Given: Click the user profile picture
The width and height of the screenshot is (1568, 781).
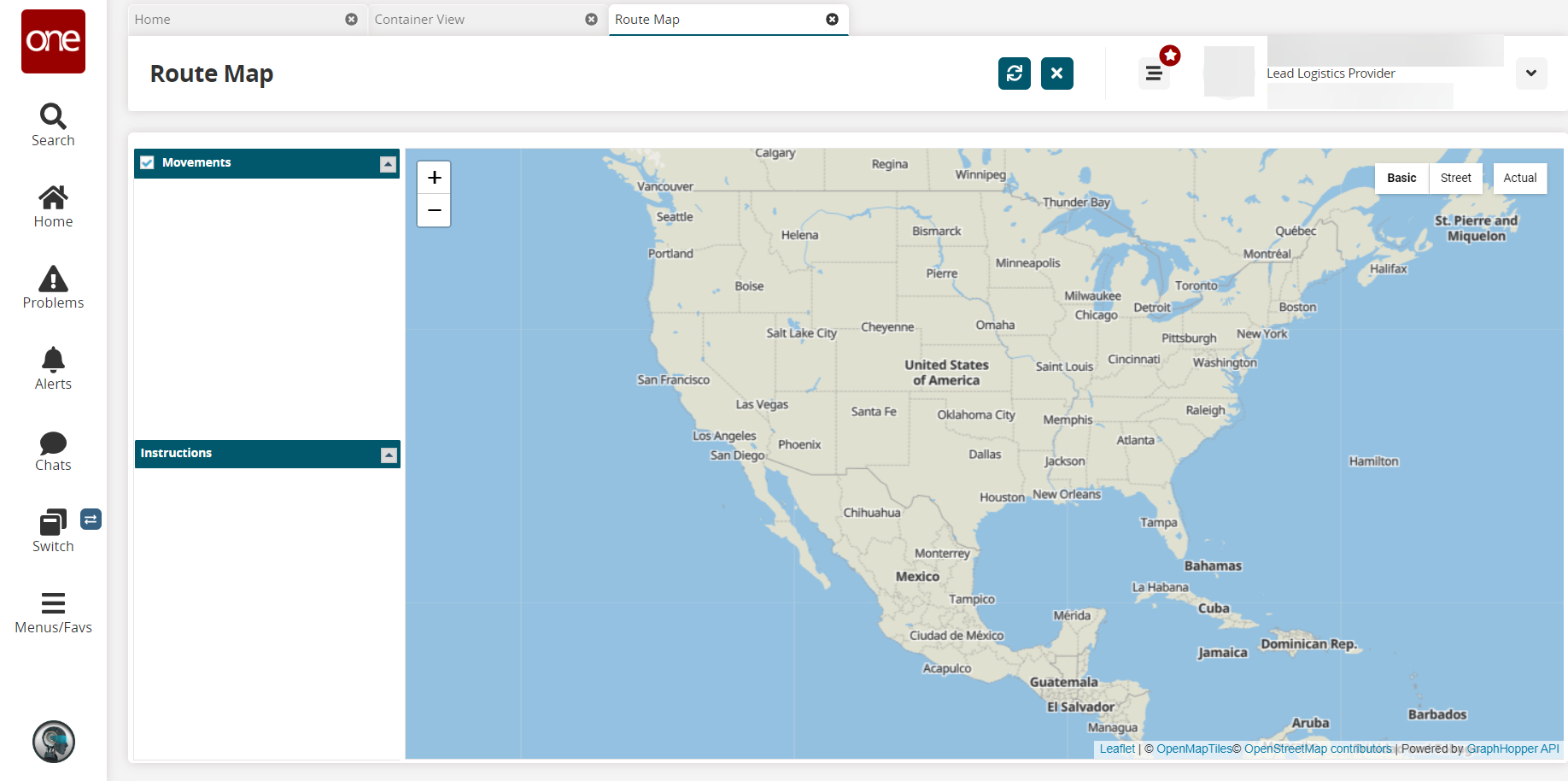Looking at the screenshot, I should (1229, 72).
